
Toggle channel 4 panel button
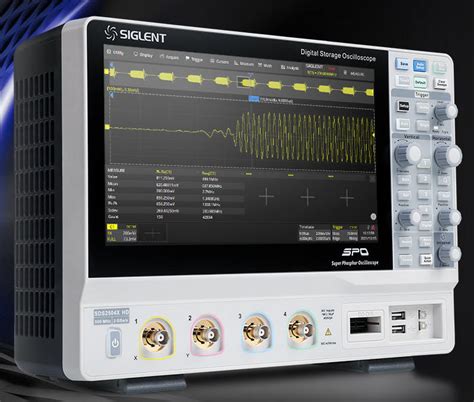coord(425,210)
